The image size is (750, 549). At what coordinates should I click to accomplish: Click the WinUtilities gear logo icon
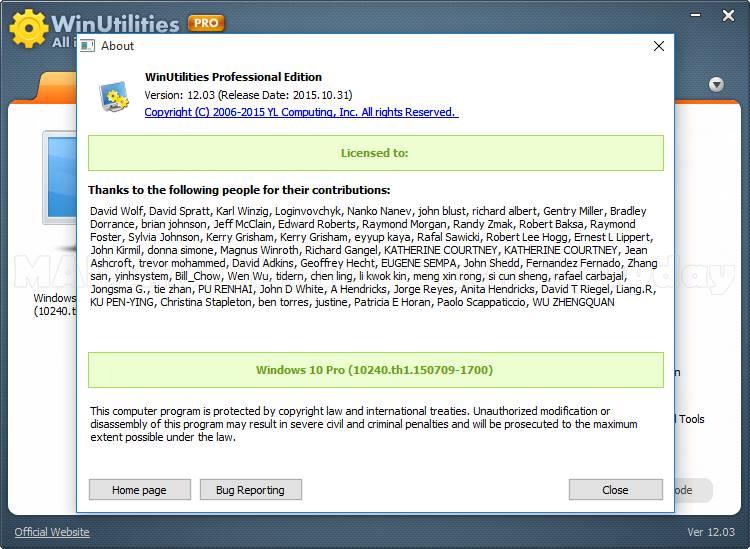click(29, 29)
